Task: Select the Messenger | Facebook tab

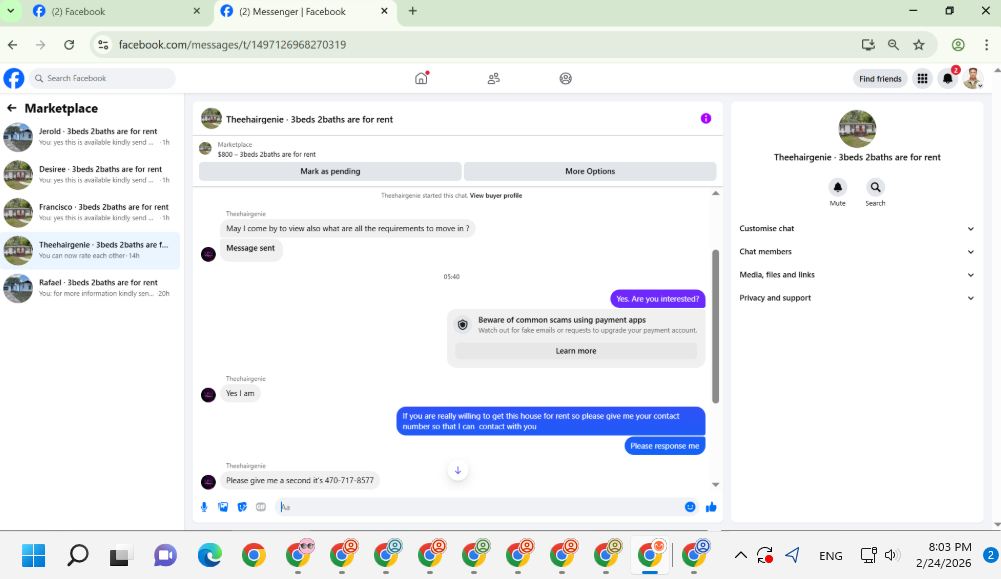Action: point(305,11)
